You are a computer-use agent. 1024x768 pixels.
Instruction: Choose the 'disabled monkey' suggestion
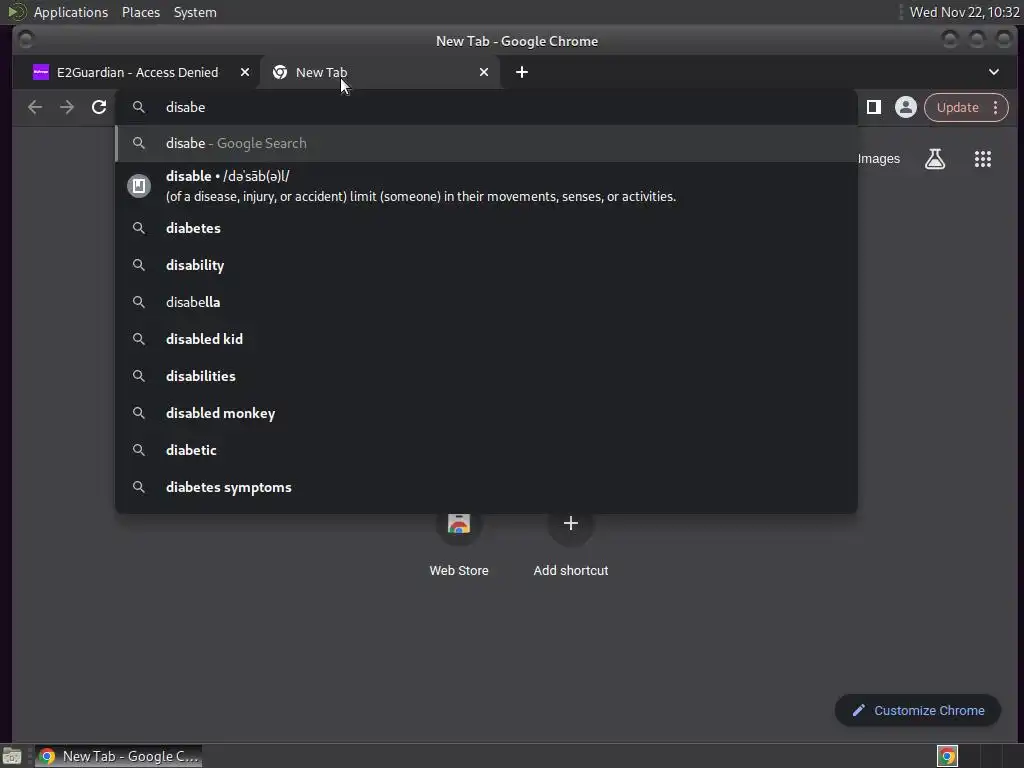click(x=486, y=413)
